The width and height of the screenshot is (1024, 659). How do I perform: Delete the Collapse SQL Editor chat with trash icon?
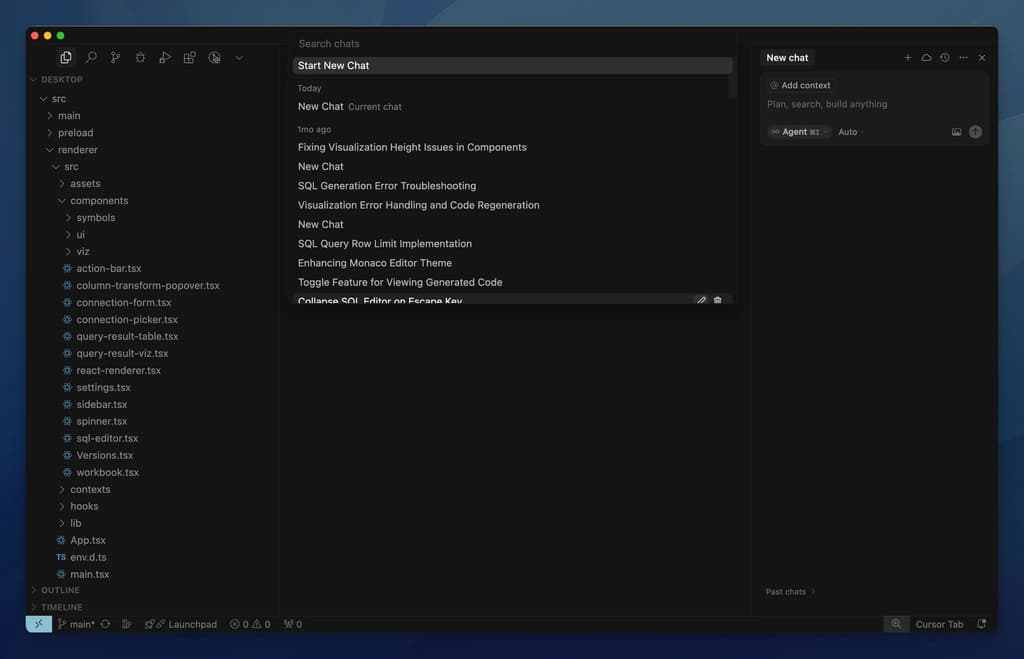718,299
